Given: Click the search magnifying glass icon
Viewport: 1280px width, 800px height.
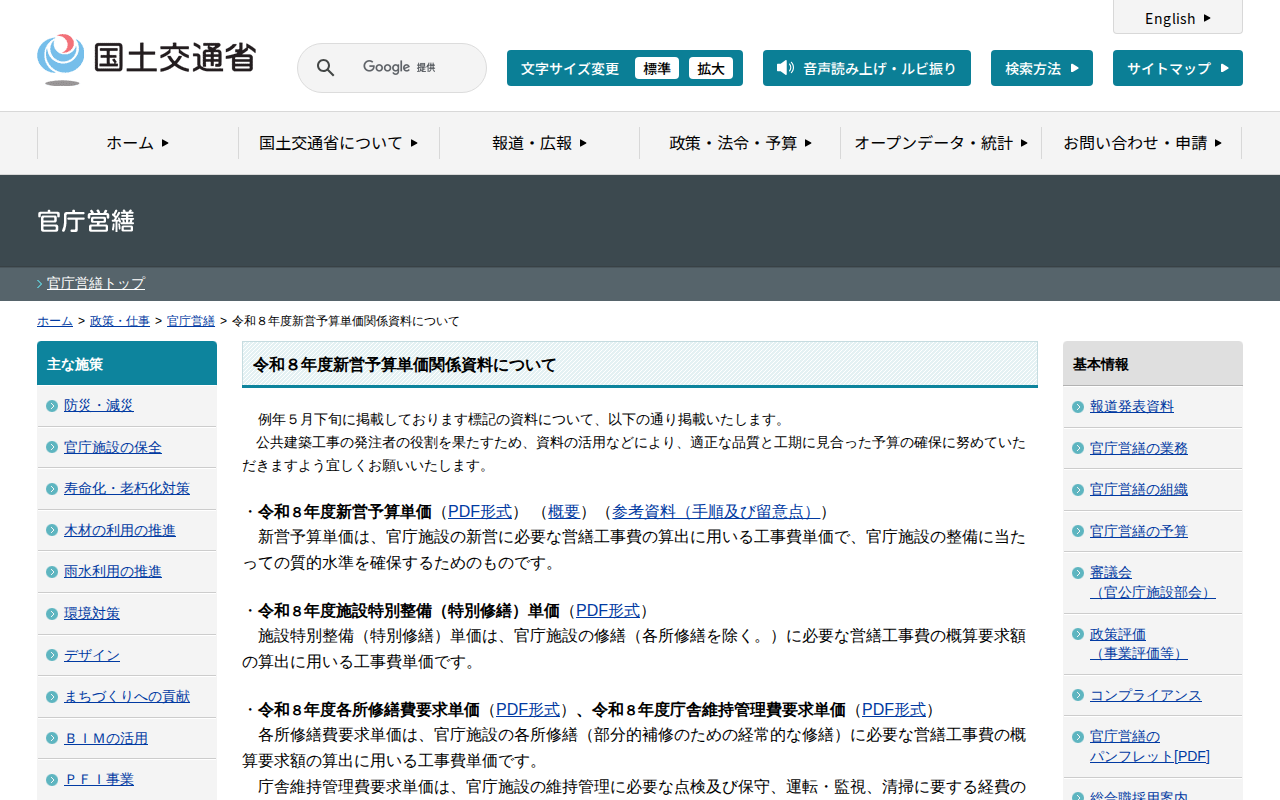Looking at the screenshot, I should click(325, 68).
